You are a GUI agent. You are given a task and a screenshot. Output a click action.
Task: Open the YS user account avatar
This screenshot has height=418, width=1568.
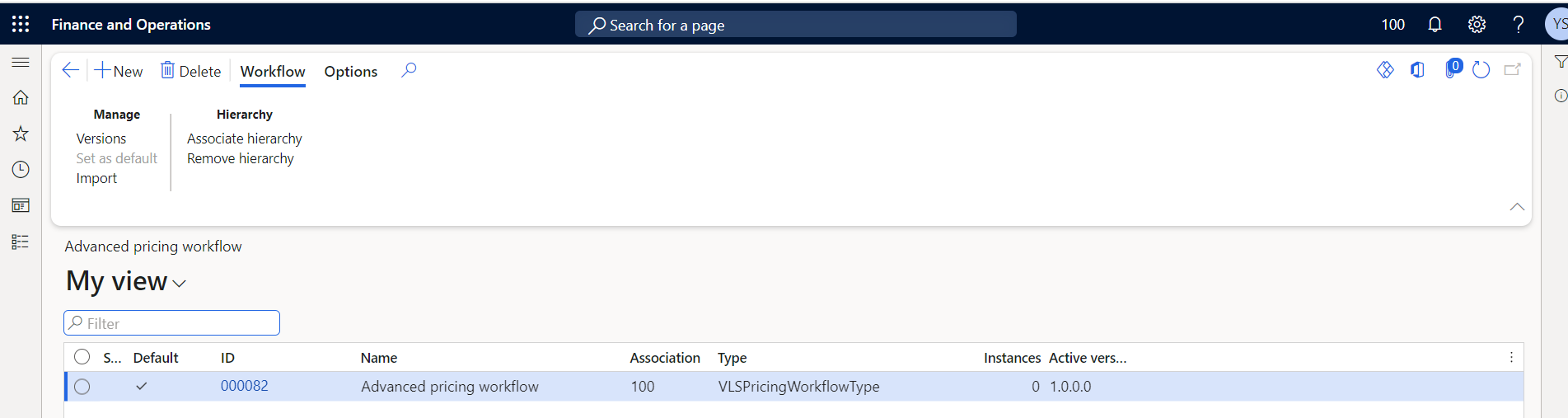point(1556,25)
